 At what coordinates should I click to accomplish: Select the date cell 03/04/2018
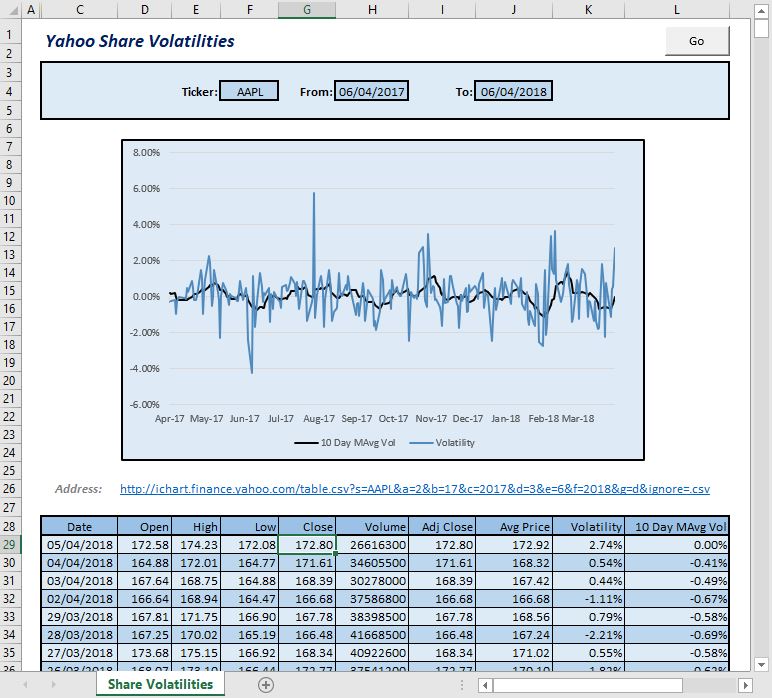coord(79,581)
